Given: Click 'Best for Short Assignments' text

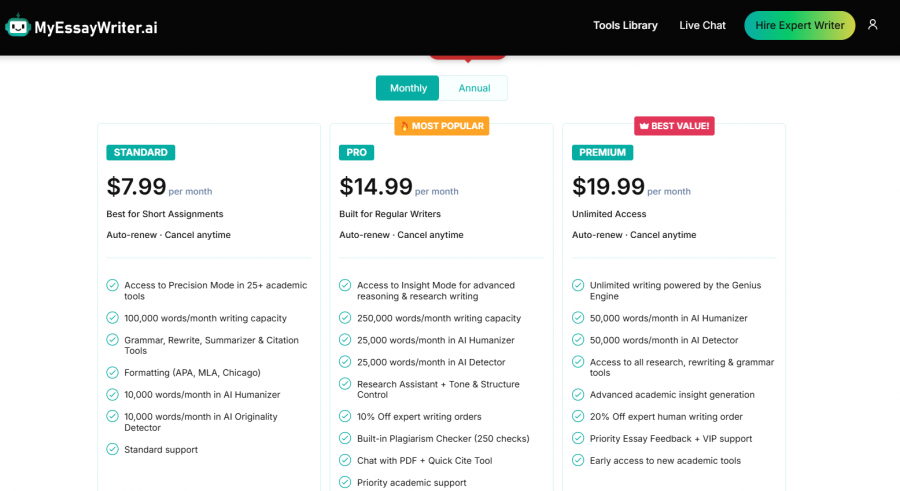Looking at the screenshot, I should pos(165,214).
